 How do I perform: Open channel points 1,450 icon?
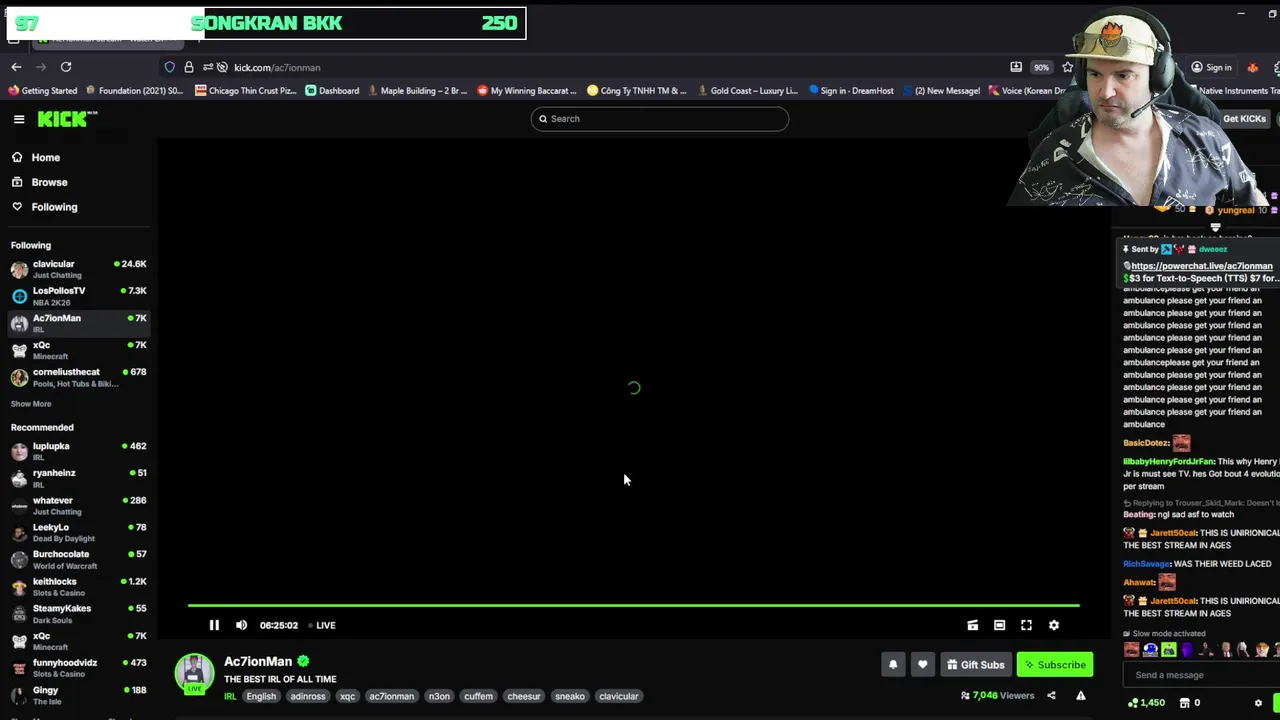[x=1146, y=703]
